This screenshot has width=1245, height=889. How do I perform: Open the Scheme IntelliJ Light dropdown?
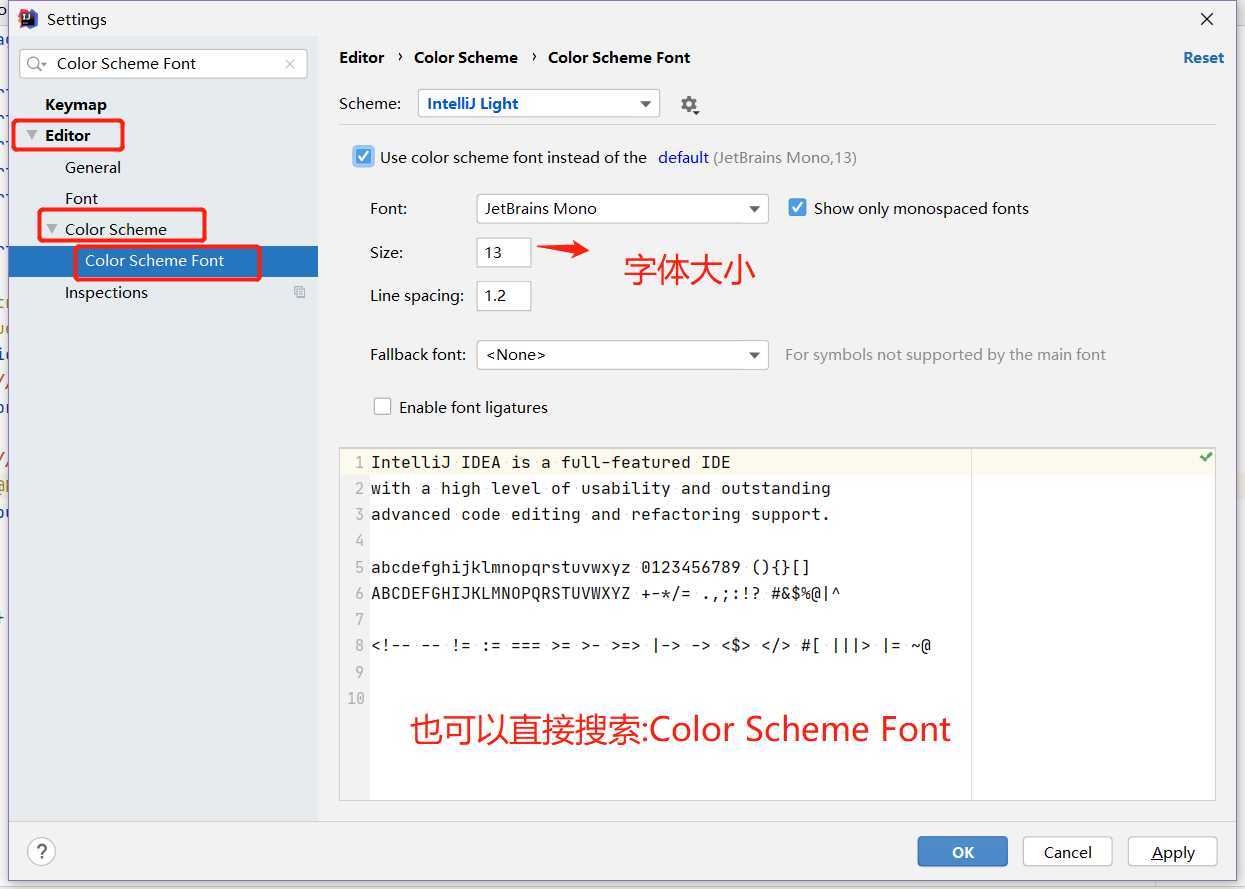(x=538, y=104)
